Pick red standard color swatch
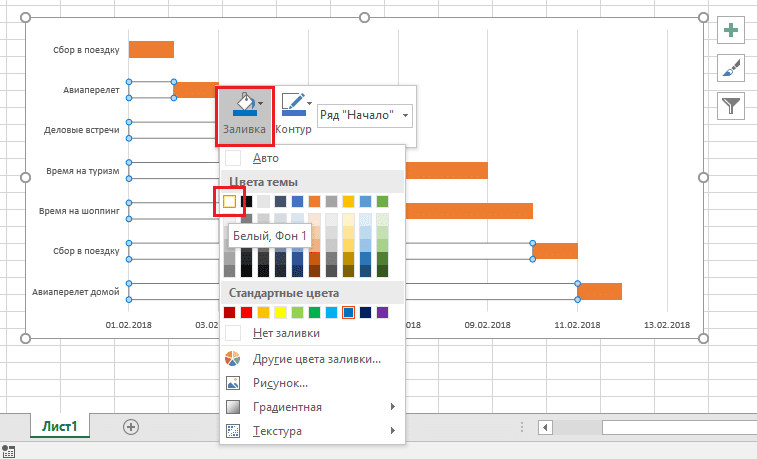 (x=247, y=313)
